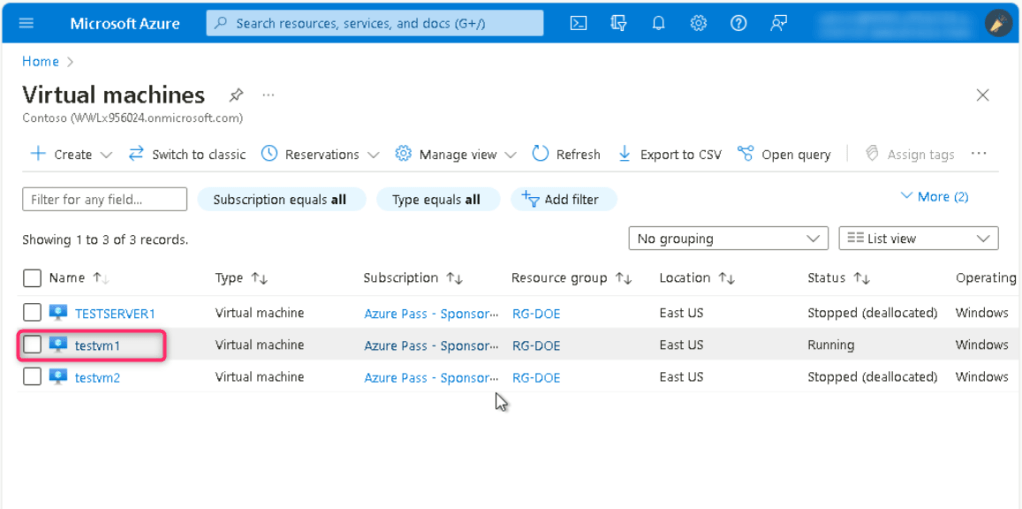Click the Filter for any field box
Viewport: 1022px width, 509px height.
click(104, 199)
